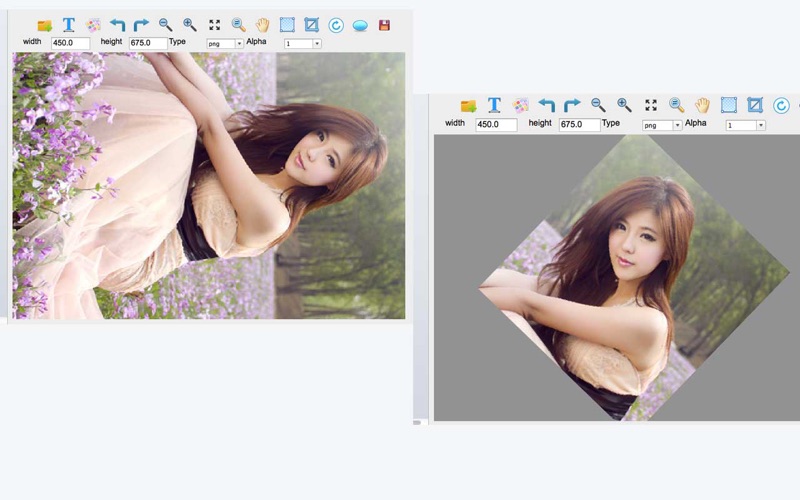Reset zoom to actual size, left window

[238, 24]
